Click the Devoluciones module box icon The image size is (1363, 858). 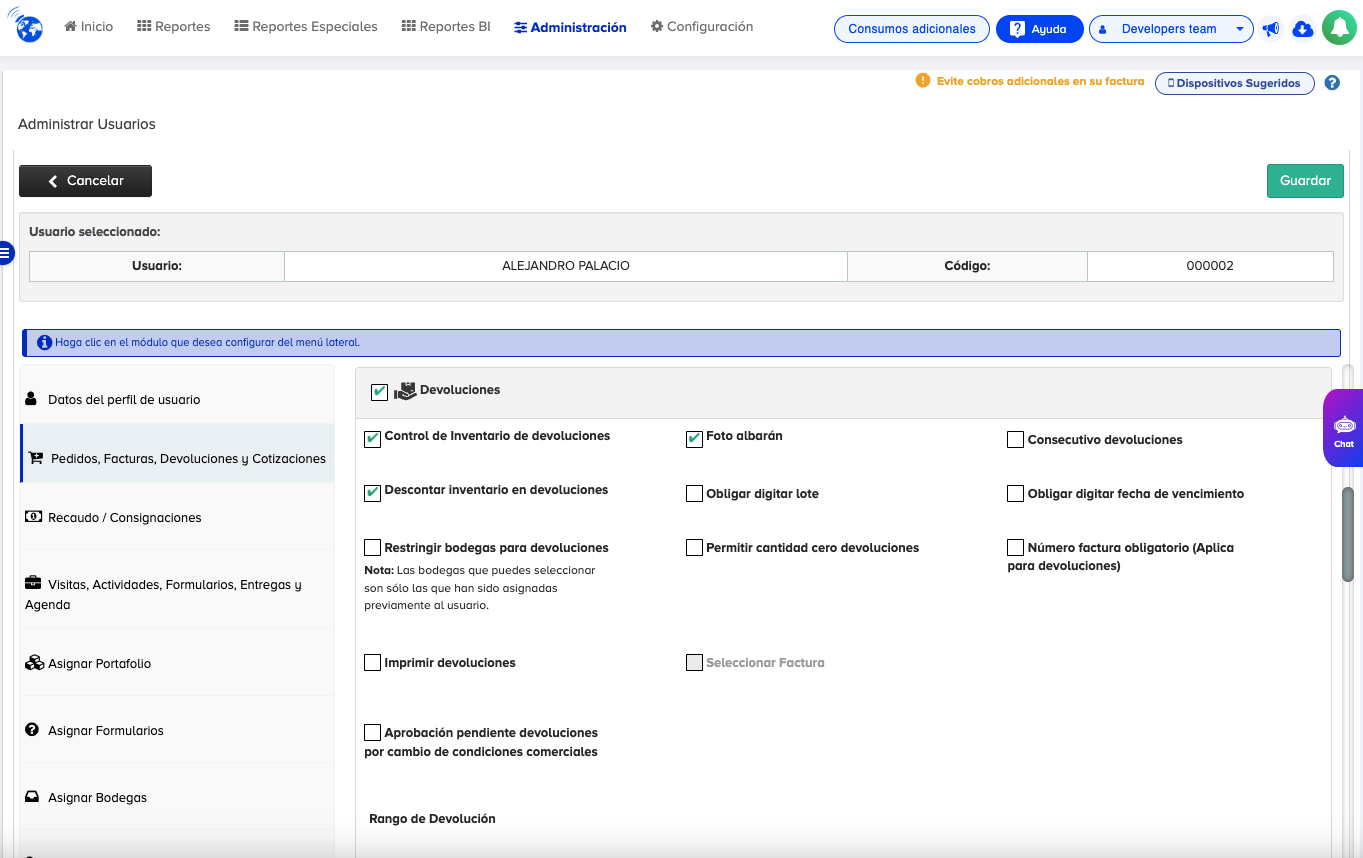404,391
